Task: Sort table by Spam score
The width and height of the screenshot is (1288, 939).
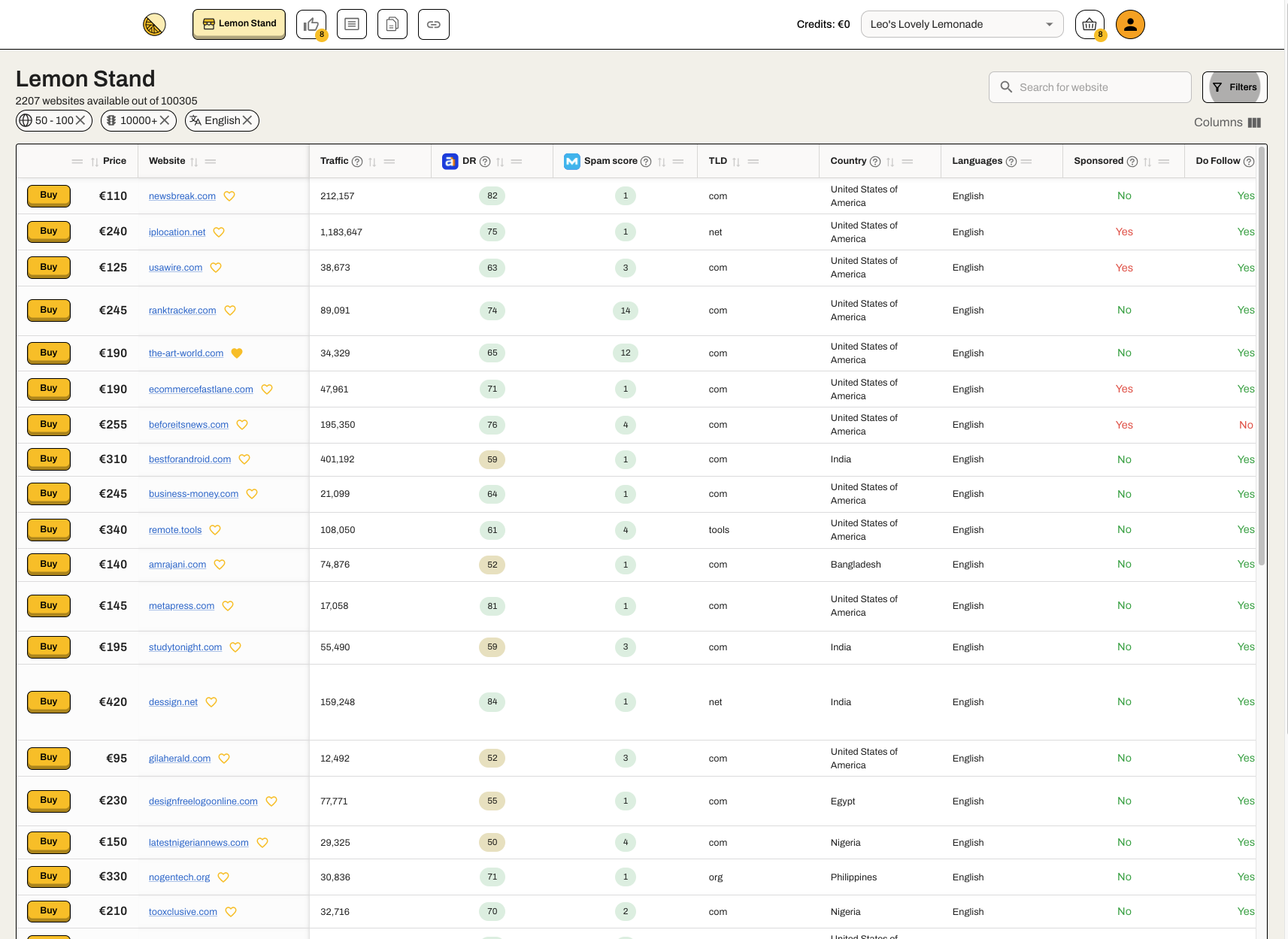Action: click(662, 162)
